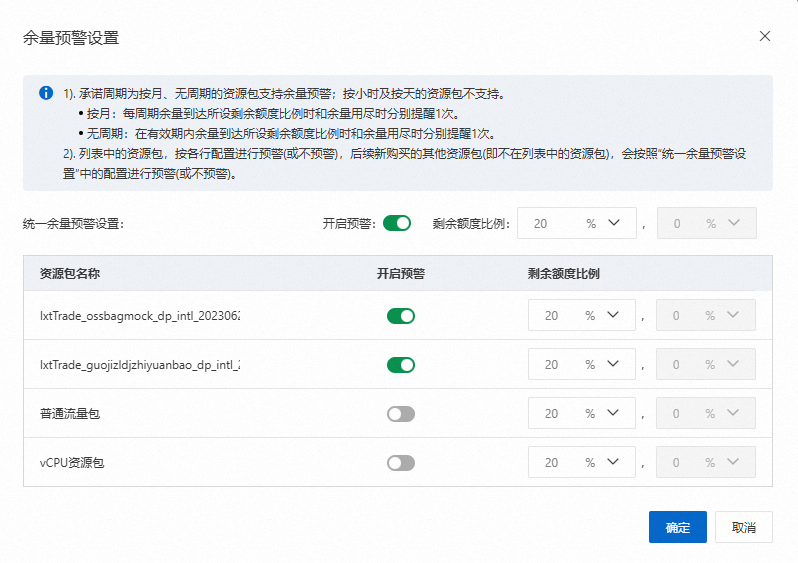Click the 资源包名称 column header
The width and height of the screenshot is (798, 563).
70,273
